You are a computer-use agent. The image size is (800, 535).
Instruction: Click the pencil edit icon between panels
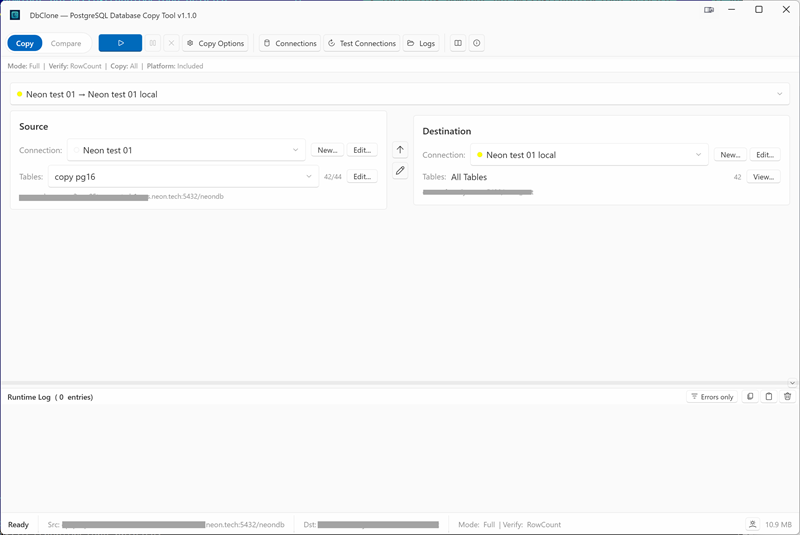point(400,170)
